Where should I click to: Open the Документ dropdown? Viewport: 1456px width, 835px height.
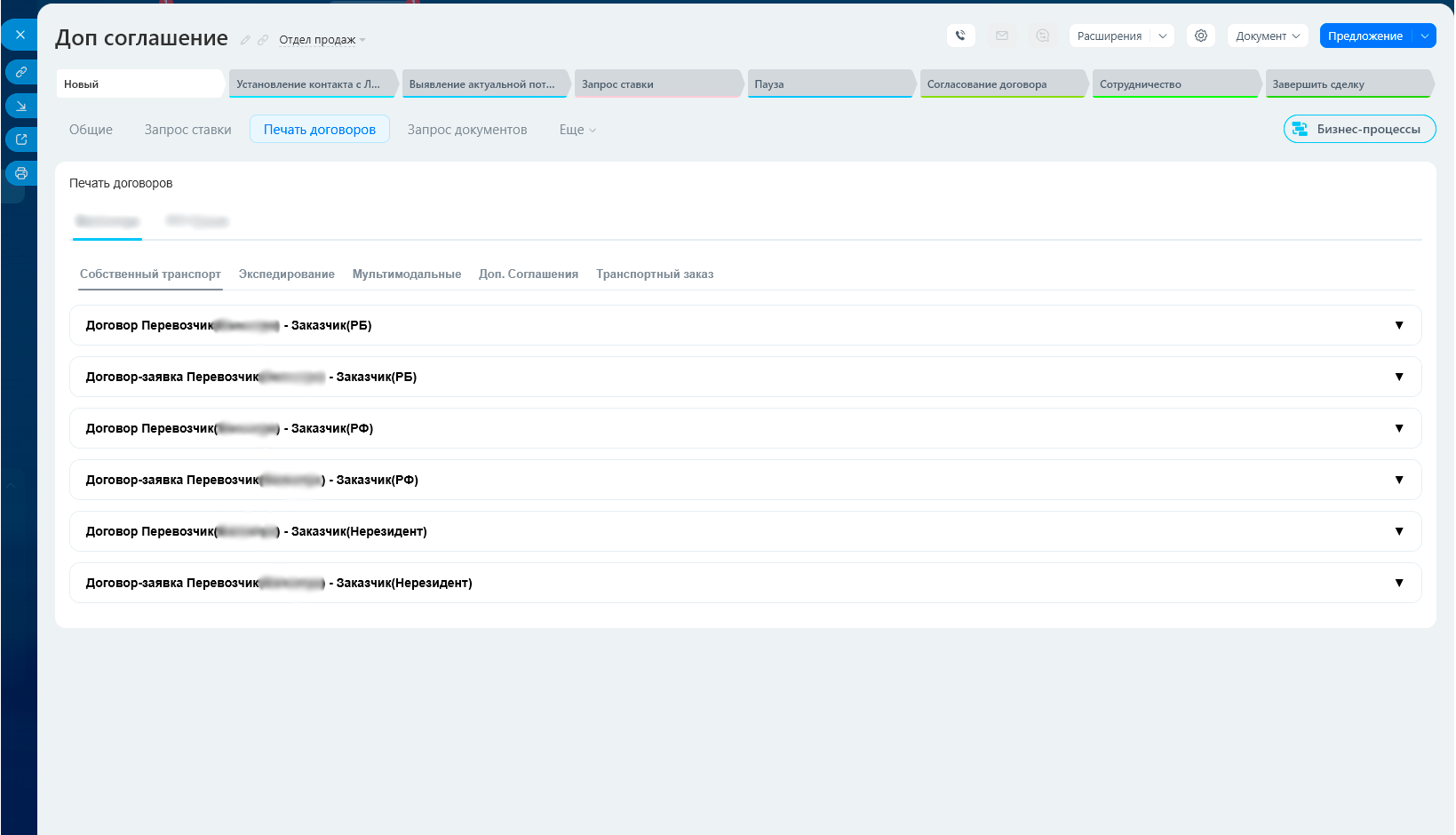pyautogui.click(x=1268, y=36)
